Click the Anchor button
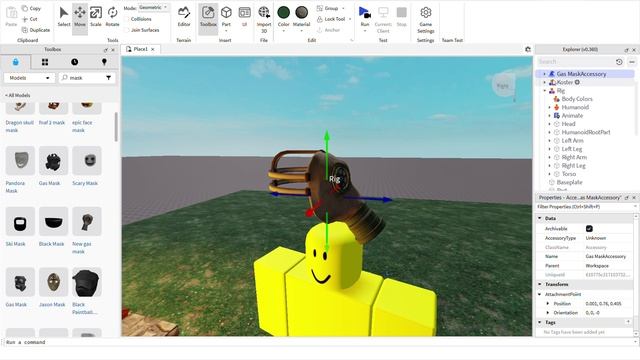The image size is (640, 360). point(329,30)
